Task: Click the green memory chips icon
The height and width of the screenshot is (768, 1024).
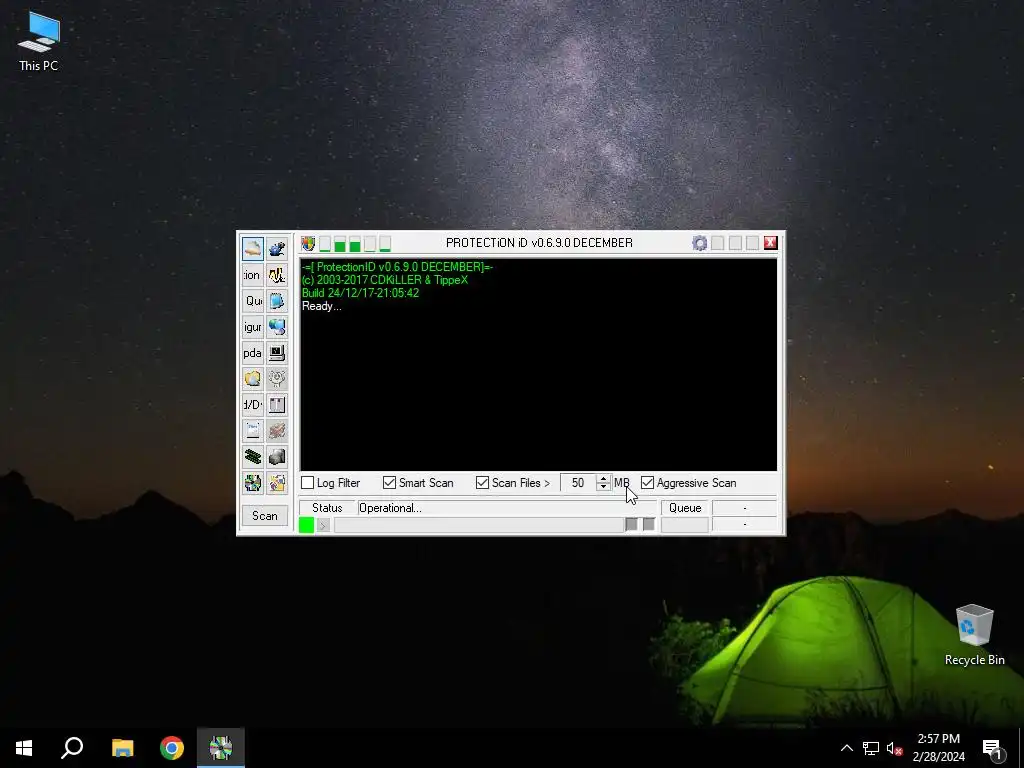Action: coord(253,456)
